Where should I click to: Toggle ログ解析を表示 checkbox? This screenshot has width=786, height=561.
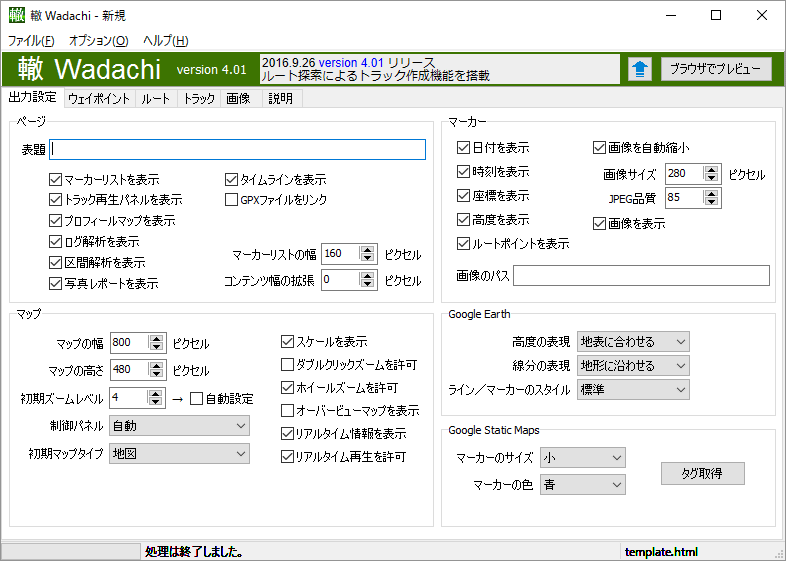pyautogui.click(x=55, y=242)
